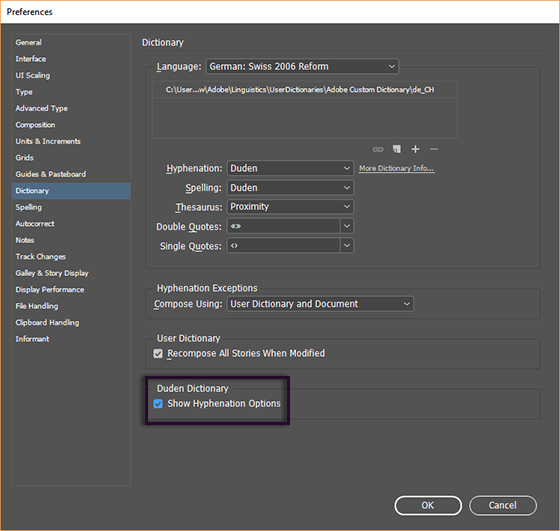This screenshot has height=531, width=560.
Task: Confirm preferences with OK button
Action: [428, 505]
